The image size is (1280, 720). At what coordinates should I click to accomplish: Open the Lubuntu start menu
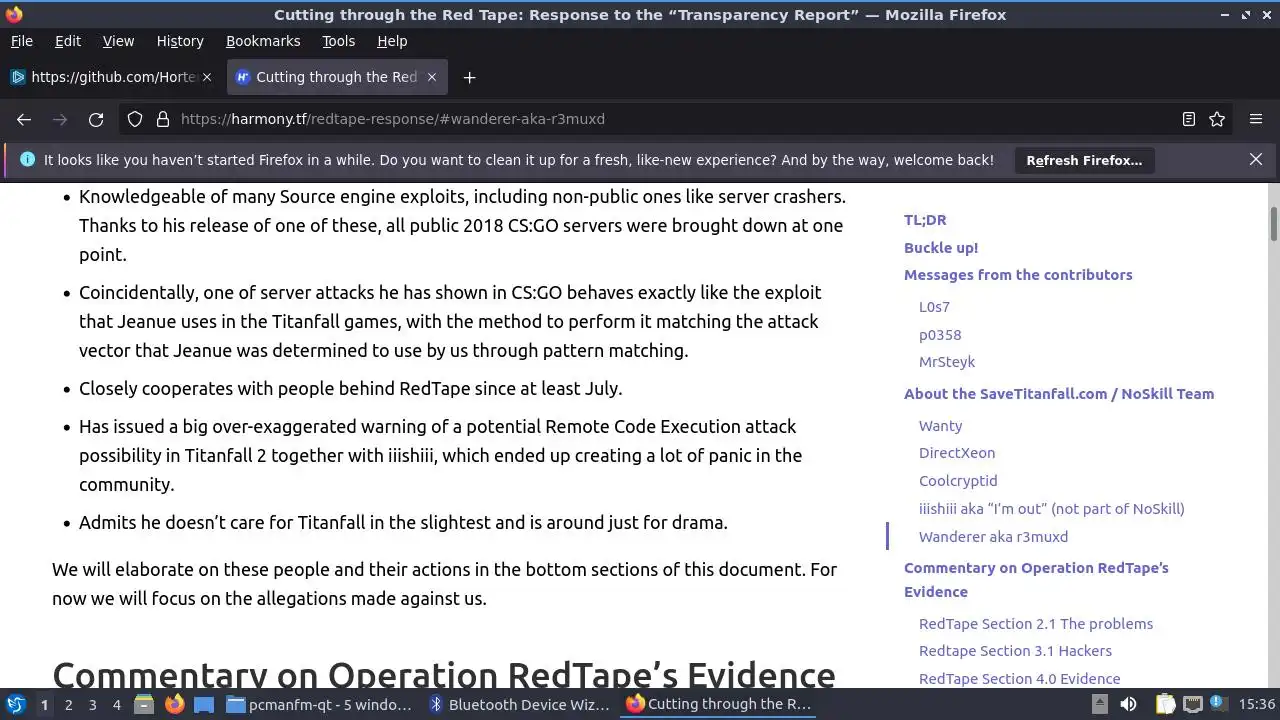click(15, 705)
